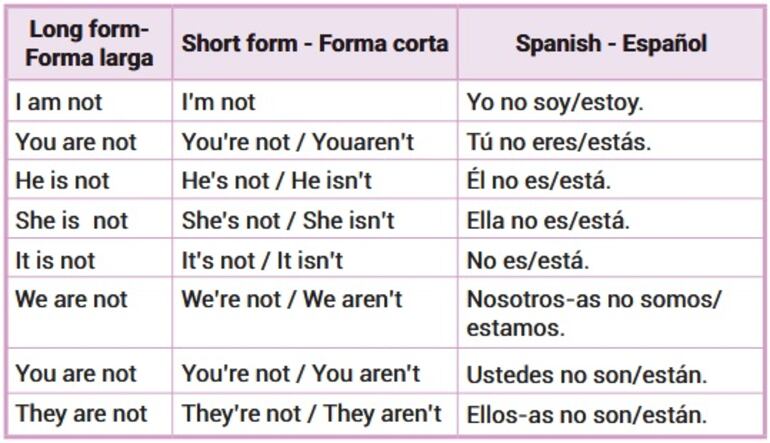
Task: Click the 'They are not' cell
Action: coord(81,413)
